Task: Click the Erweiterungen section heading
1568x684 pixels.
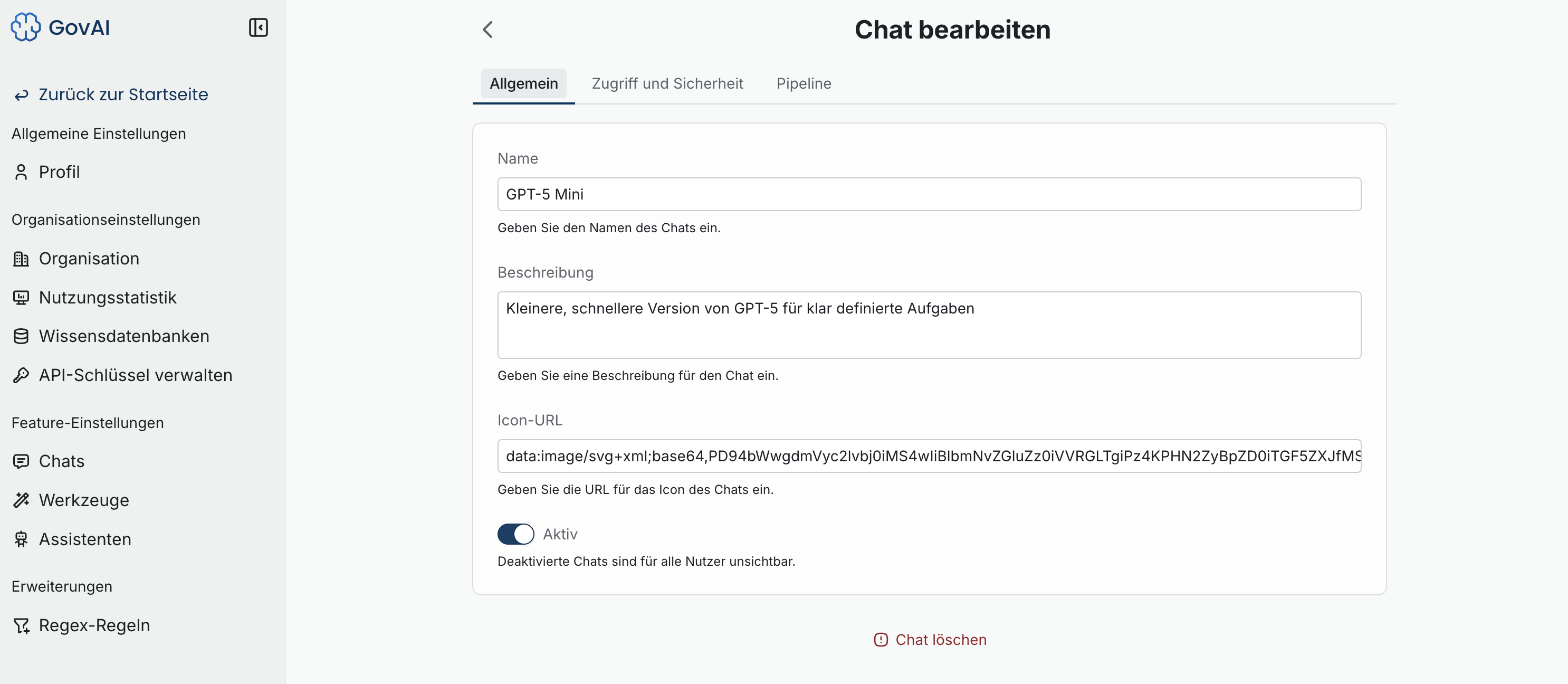Action: 62,586
